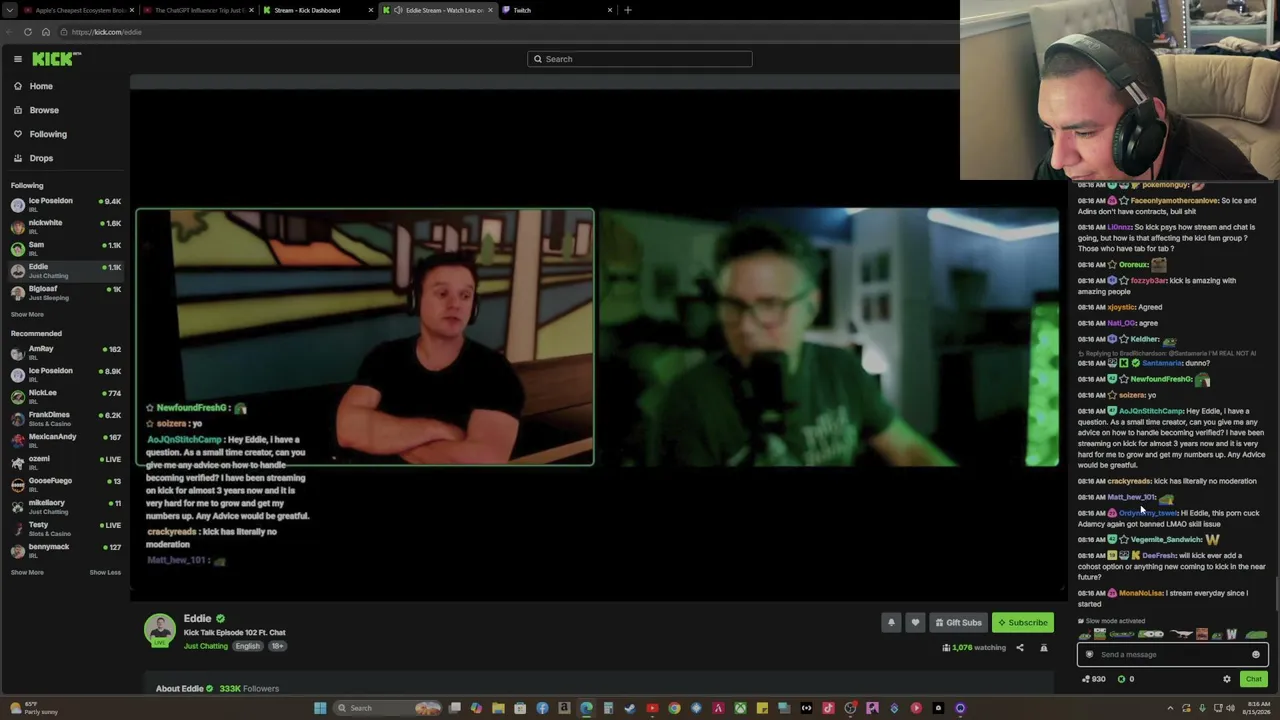Mute the Eddie Stream tab audio icon
Screen dimensions: 1280x720
pyautogui.click(x=399, y=10)
